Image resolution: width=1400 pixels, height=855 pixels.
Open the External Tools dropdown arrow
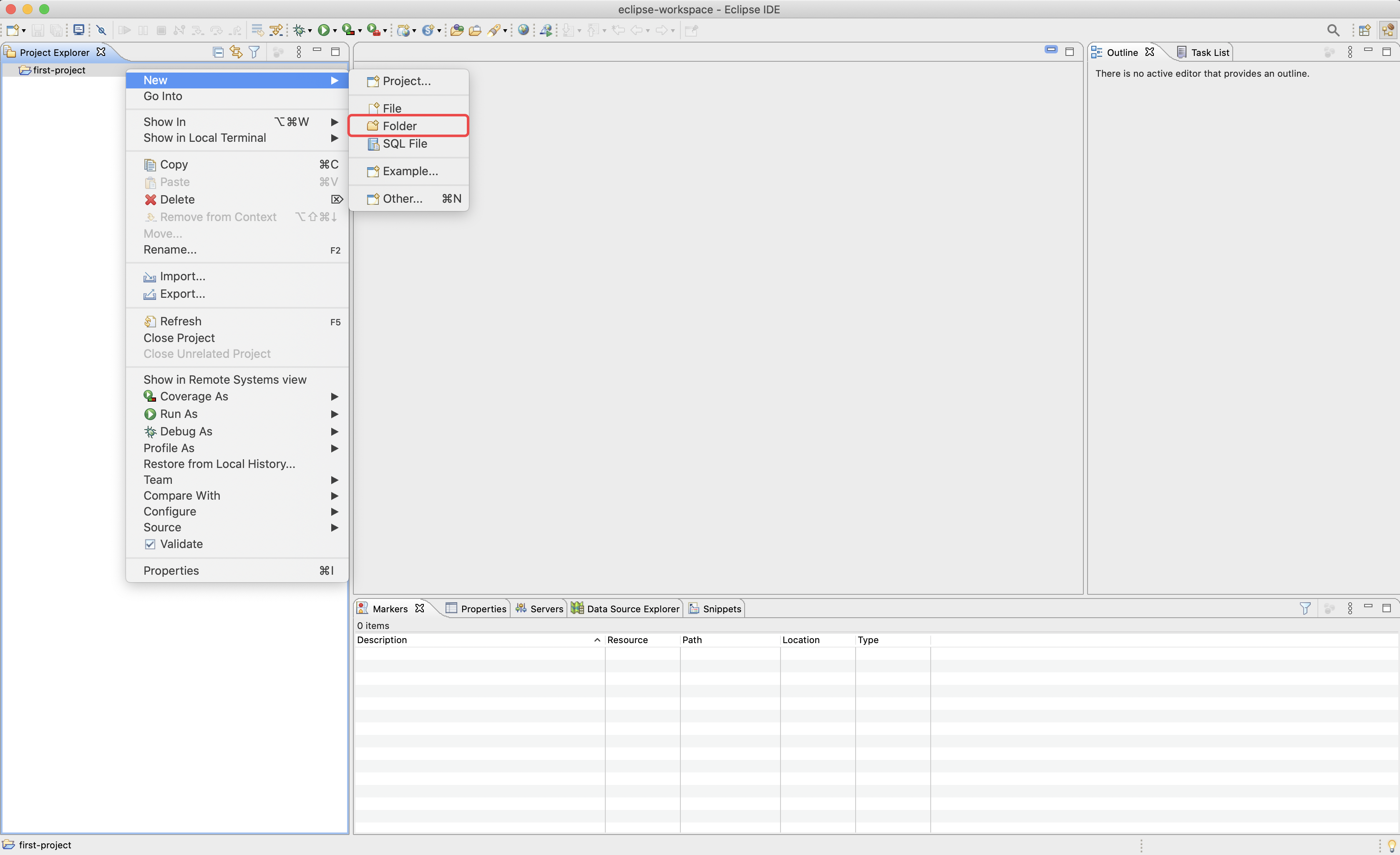pos(385,31)
